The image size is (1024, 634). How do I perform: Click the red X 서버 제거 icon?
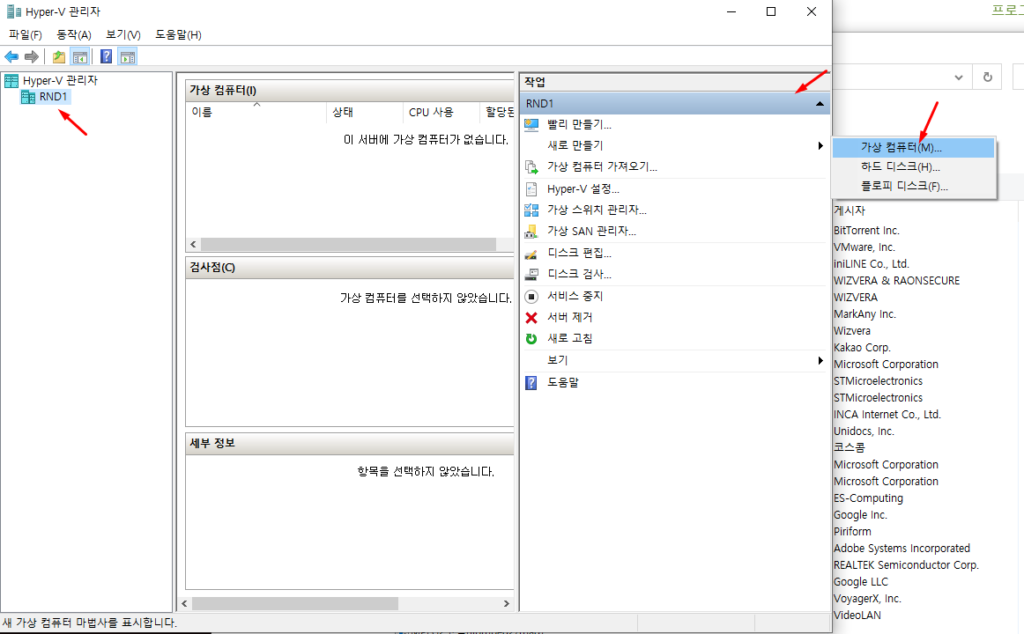pyautogui.click(x=531, y=317)
